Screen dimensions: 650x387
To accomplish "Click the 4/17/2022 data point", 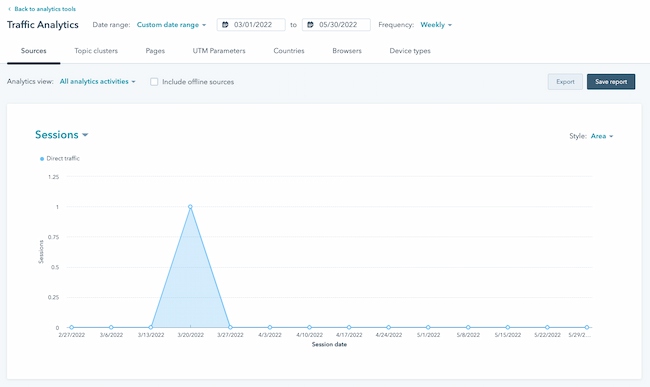I will click(349, 327).
